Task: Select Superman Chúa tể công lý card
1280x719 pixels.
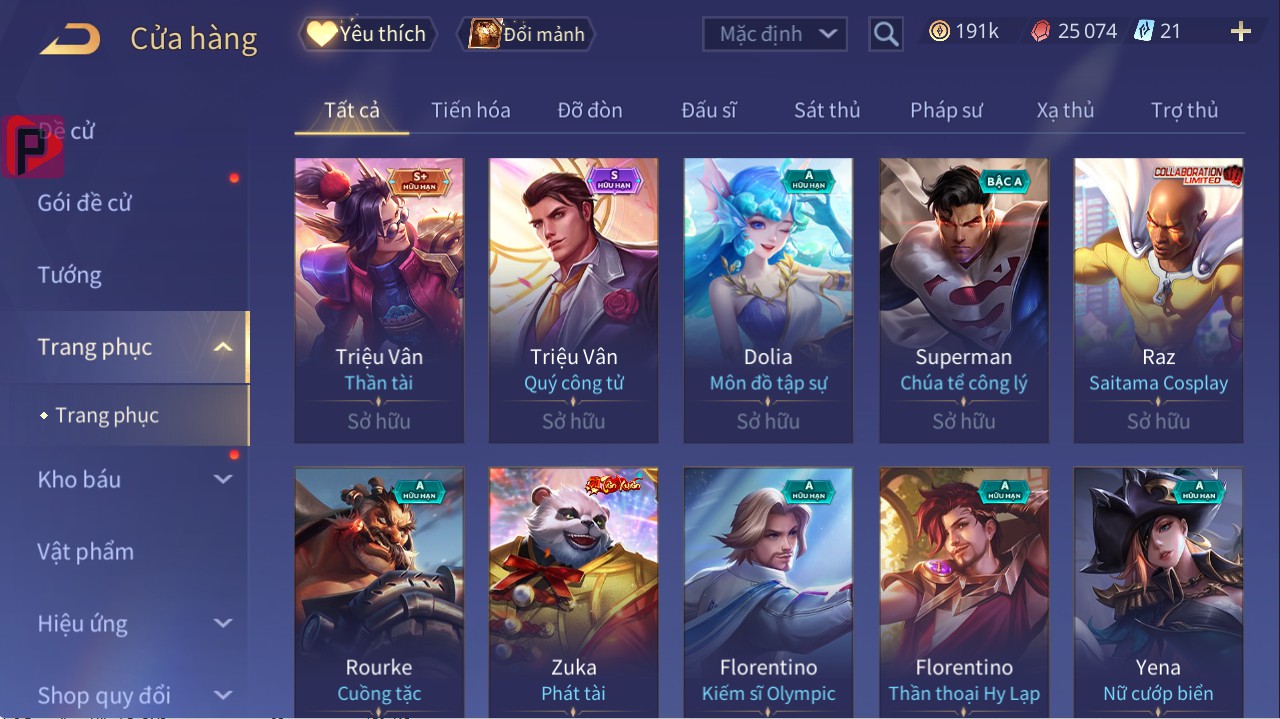Action: point(964,300)
